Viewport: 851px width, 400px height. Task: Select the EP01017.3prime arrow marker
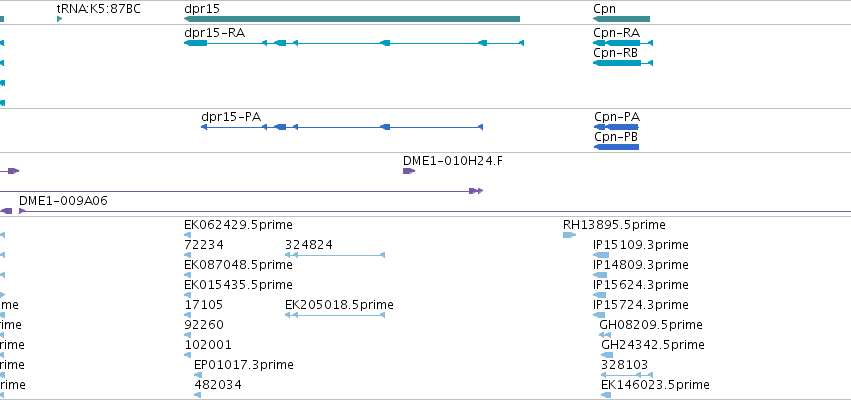point(198,375)
